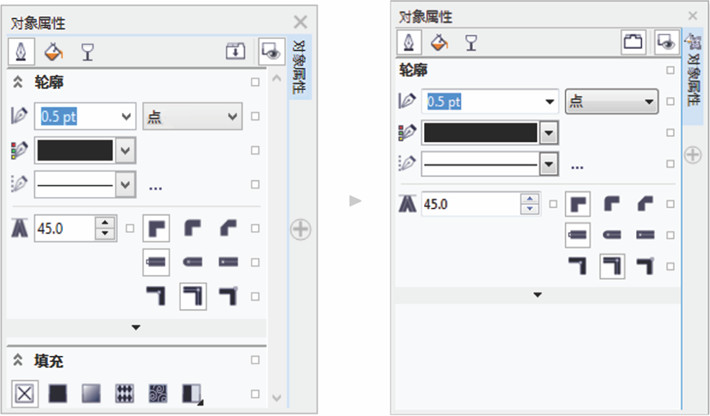Click round plus button in panel with 填充
Viewport: 710px width, 416px height.
click(x=300, y=229)
